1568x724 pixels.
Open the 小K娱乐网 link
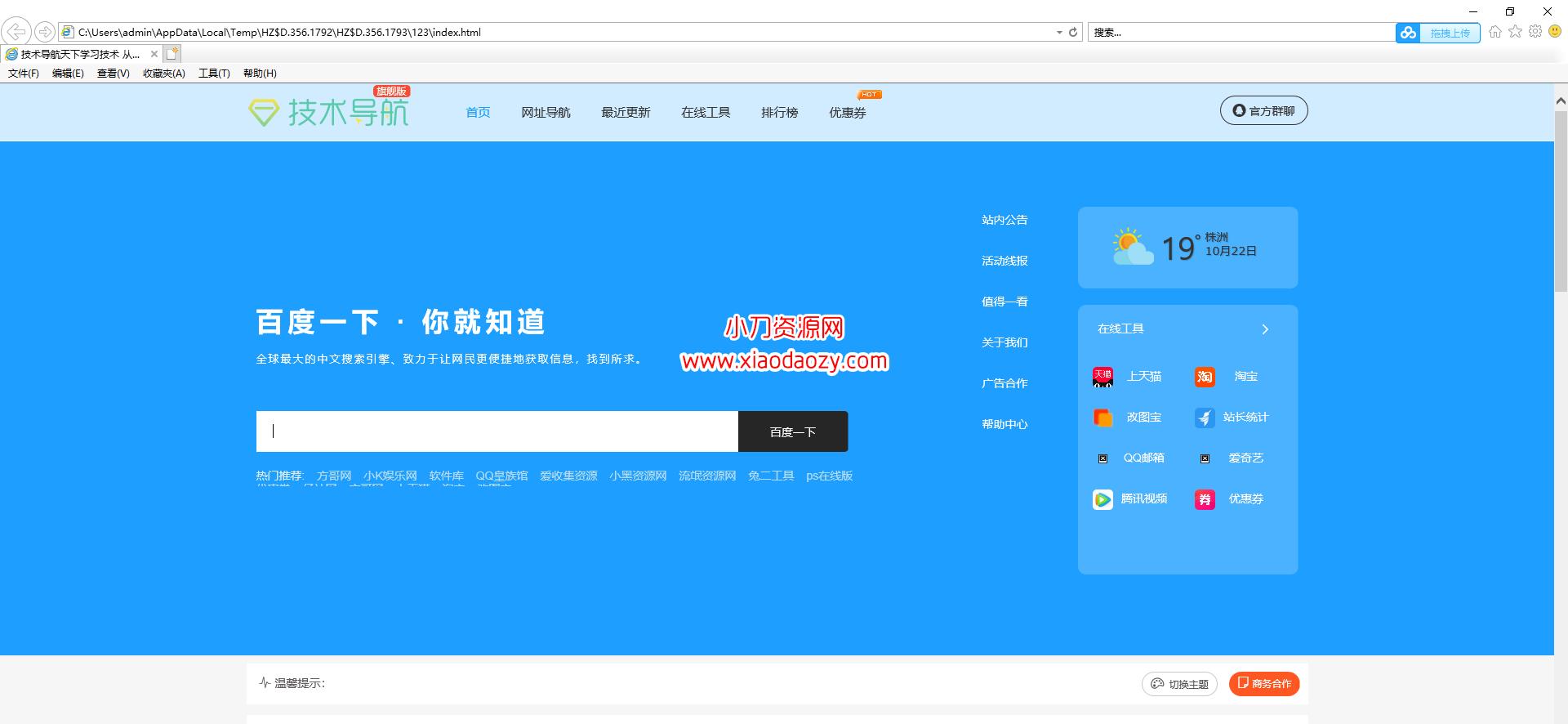(390, 476)
